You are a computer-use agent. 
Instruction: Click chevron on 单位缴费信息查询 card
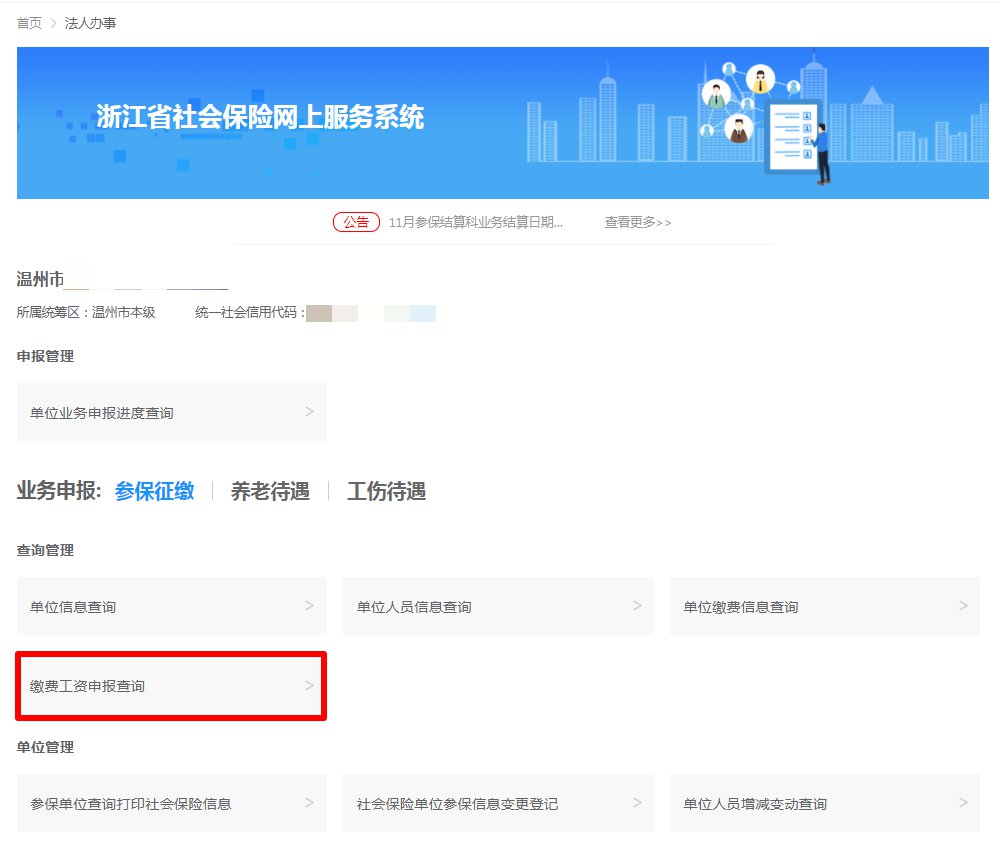point(963,606)
